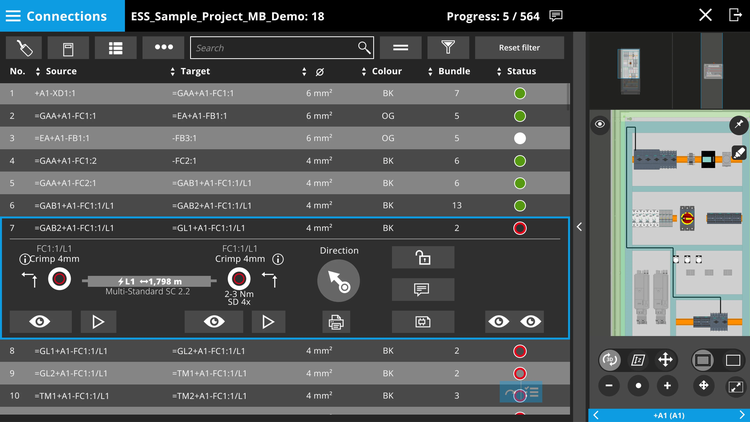Sort by Bundle column header
The image size is (750, 422).
(x=454, y=72)
